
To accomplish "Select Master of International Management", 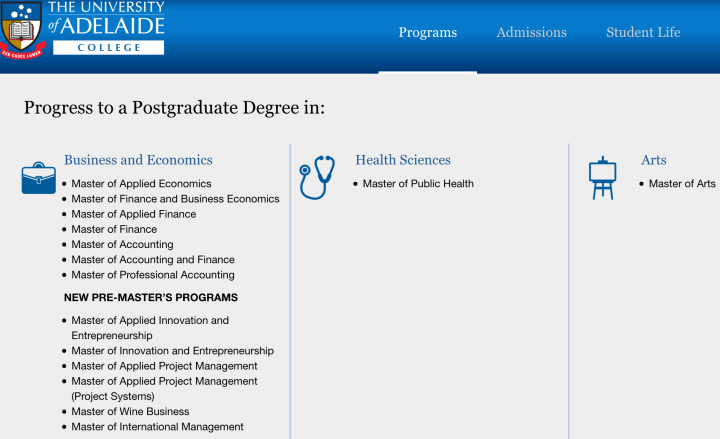I will click(158, 427).
